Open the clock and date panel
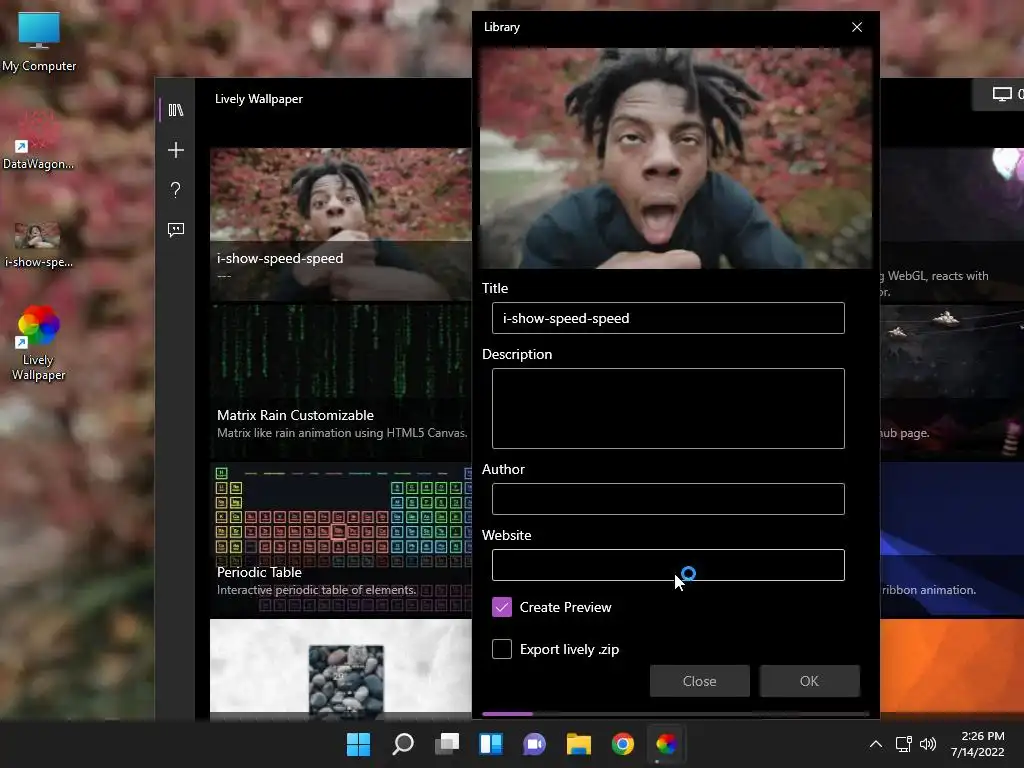The image size is (1024, 768). [x=978, y=744]
